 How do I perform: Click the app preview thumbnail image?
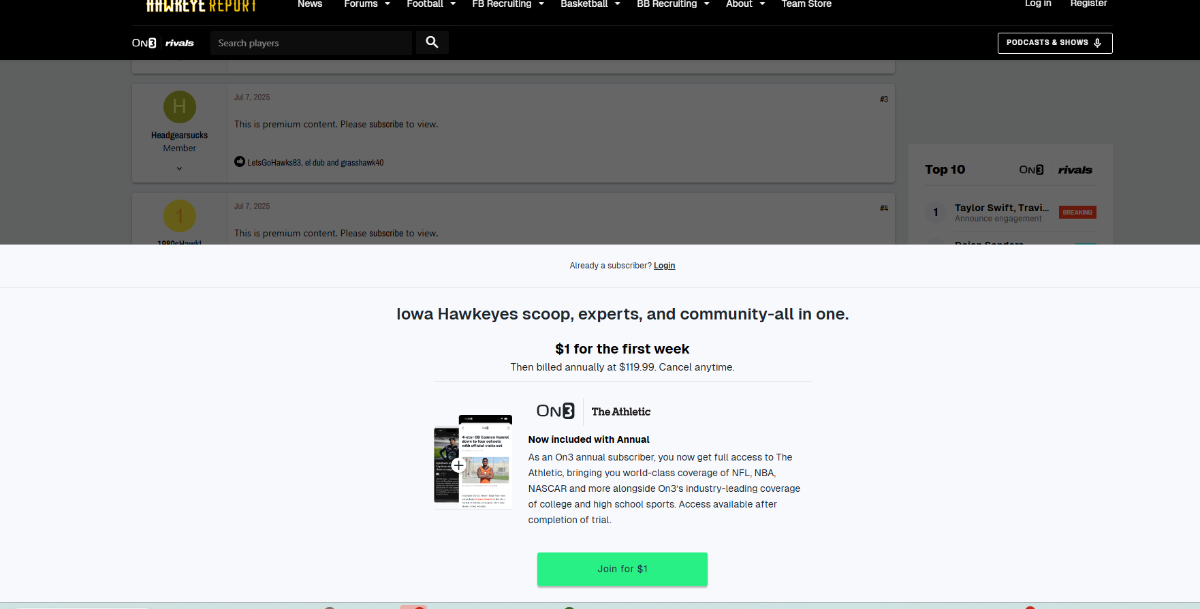click(473, 462)
